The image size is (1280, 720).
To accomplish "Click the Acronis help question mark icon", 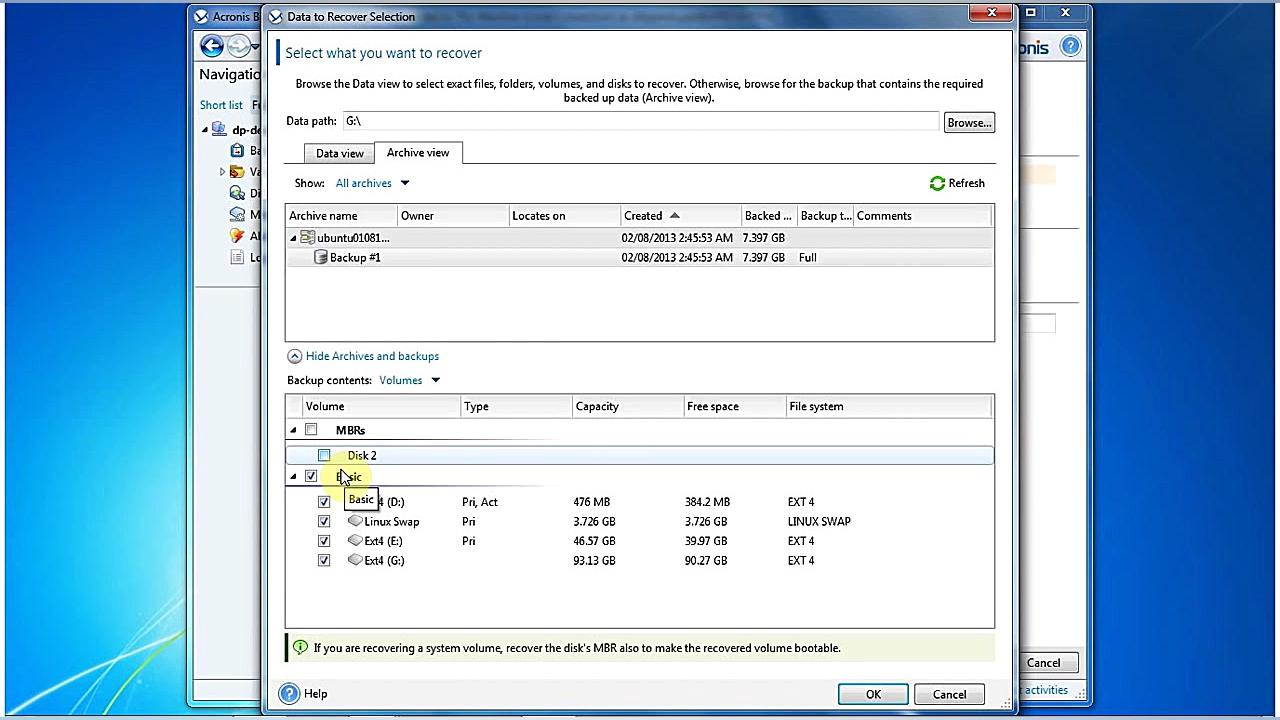I will pos(1069,47).
